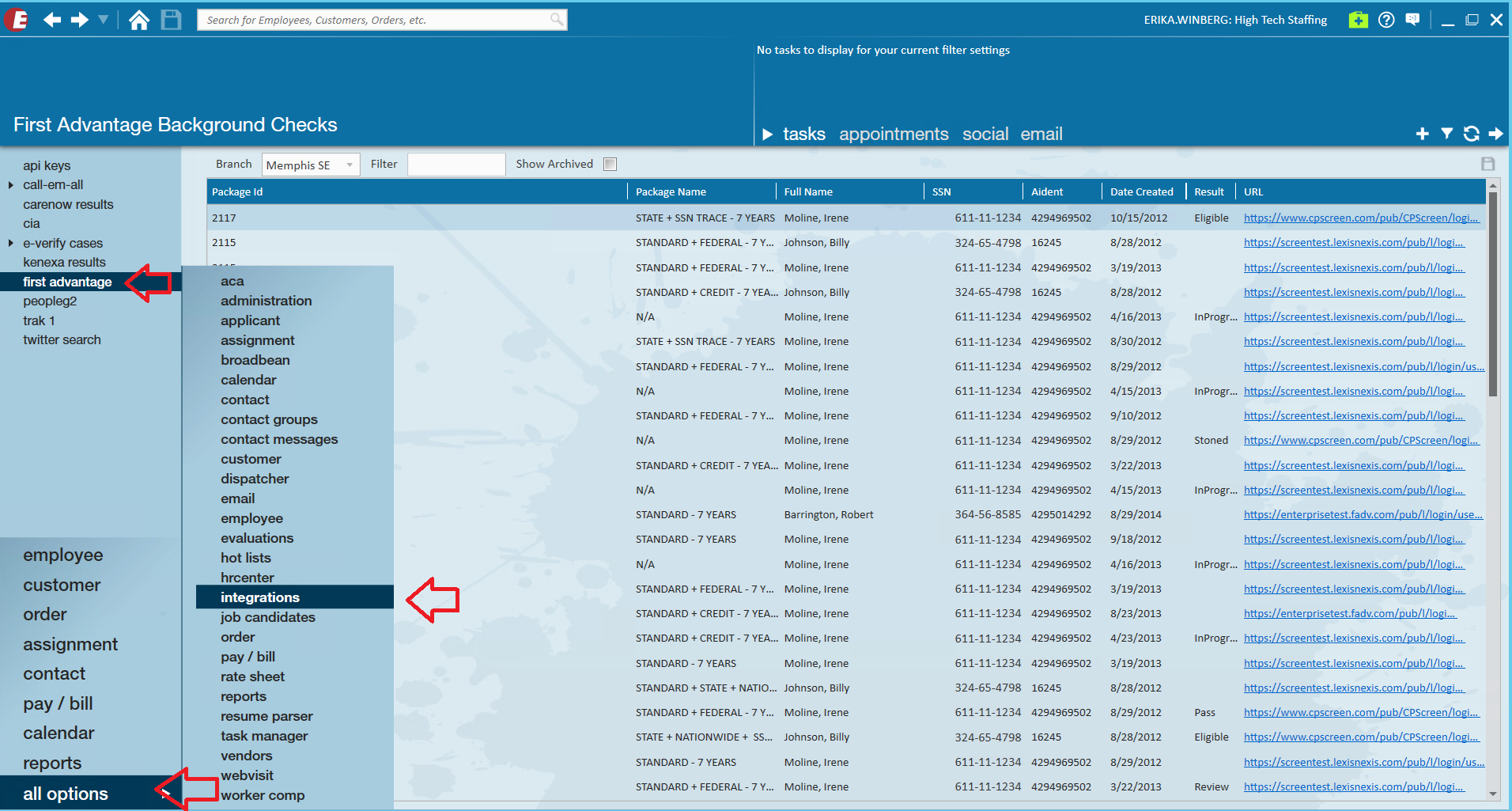
Task: Open kenexa results in the sidebar
Action: pos(64,262)
